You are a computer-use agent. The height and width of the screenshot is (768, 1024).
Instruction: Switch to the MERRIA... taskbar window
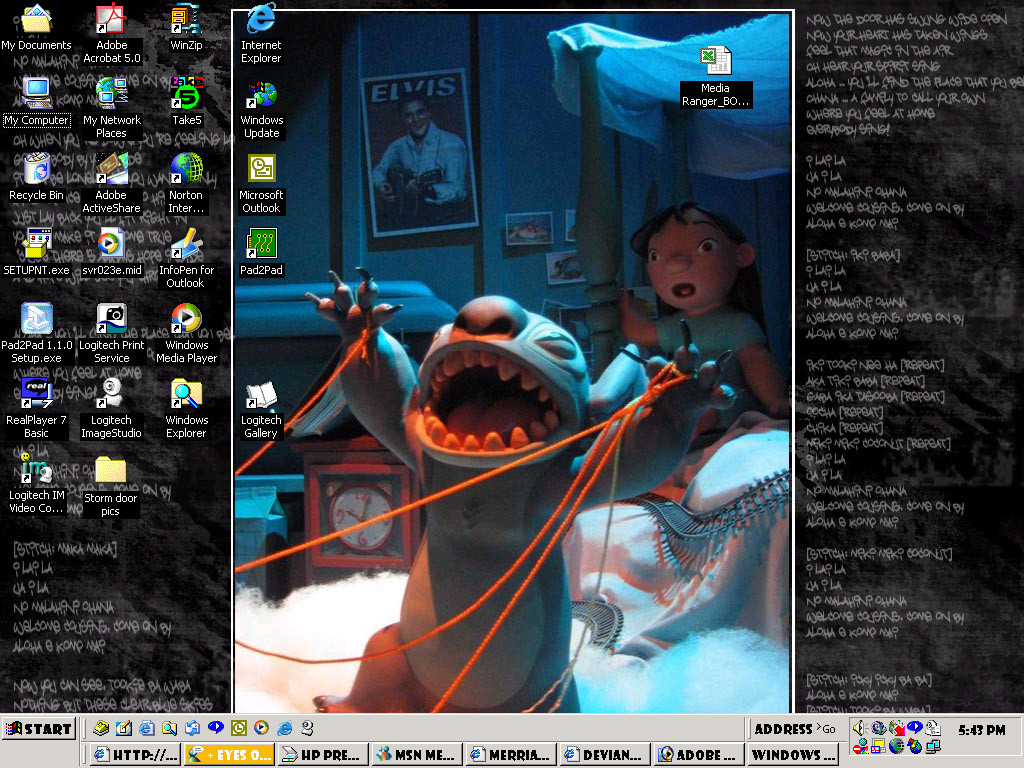(511, 755)
